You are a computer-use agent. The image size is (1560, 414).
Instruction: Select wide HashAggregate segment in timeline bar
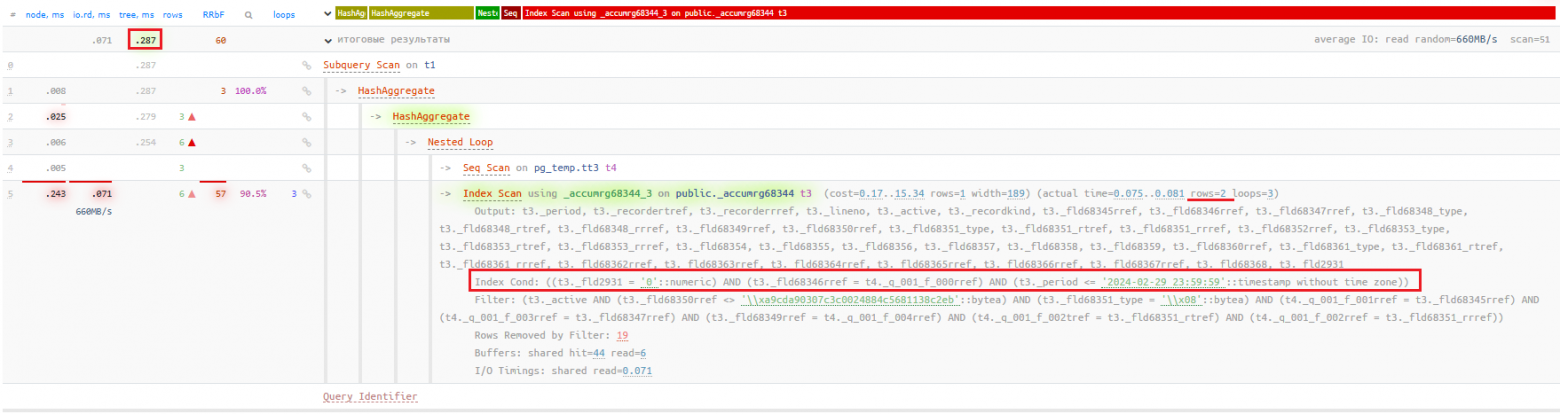pos(421,14)
